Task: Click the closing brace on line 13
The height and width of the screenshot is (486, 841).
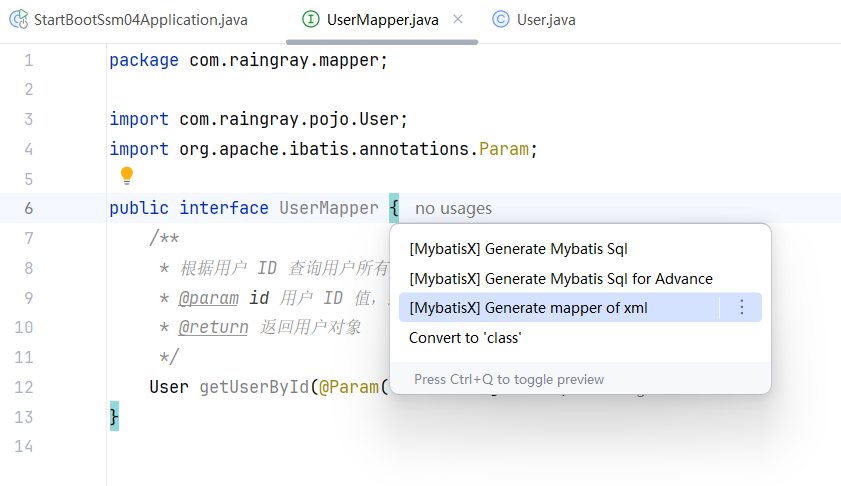Action: 114,416
